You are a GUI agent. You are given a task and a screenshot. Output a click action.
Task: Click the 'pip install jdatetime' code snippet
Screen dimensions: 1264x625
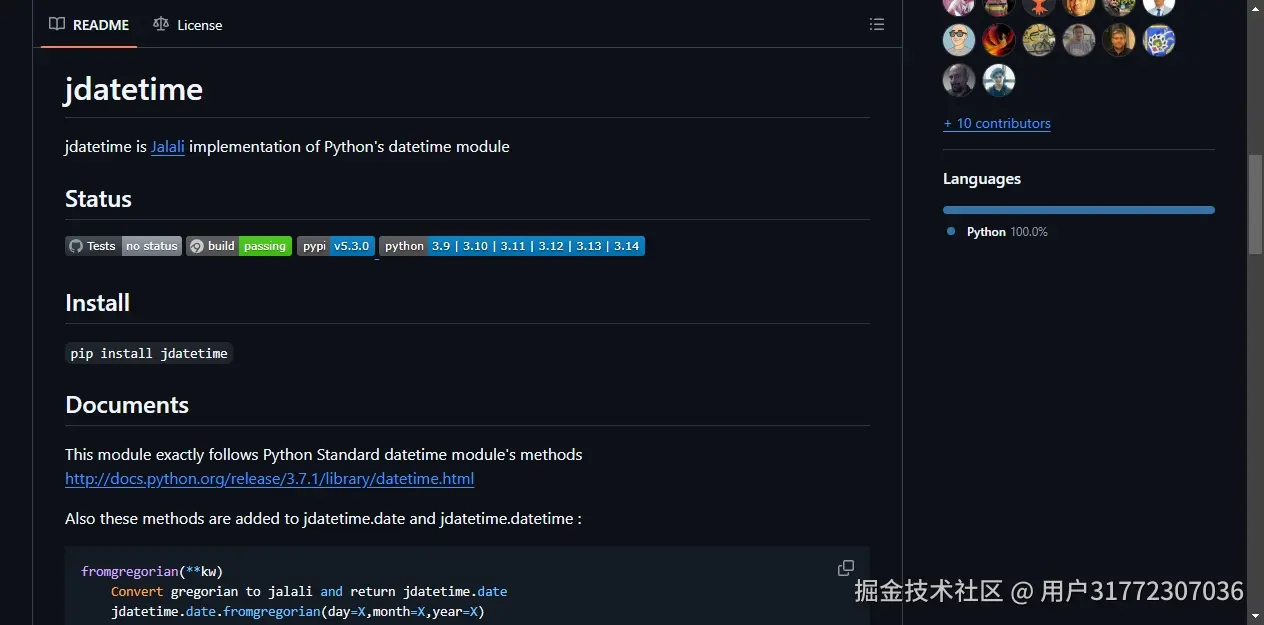(149, 353)
